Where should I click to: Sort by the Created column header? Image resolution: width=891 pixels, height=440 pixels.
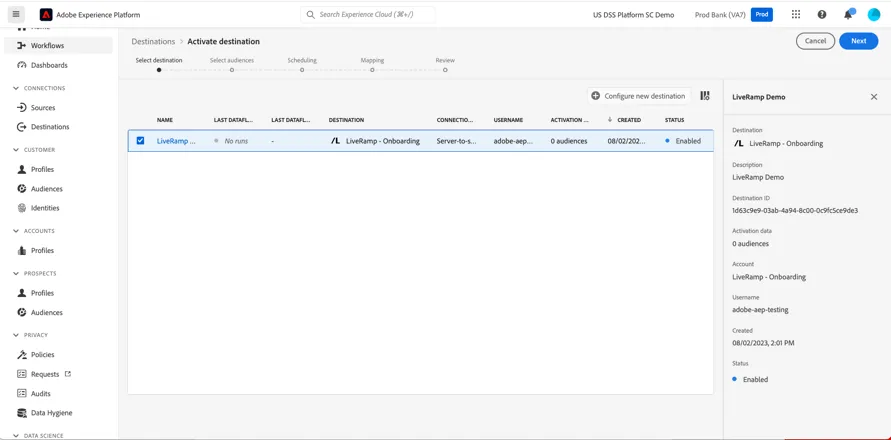628,120
